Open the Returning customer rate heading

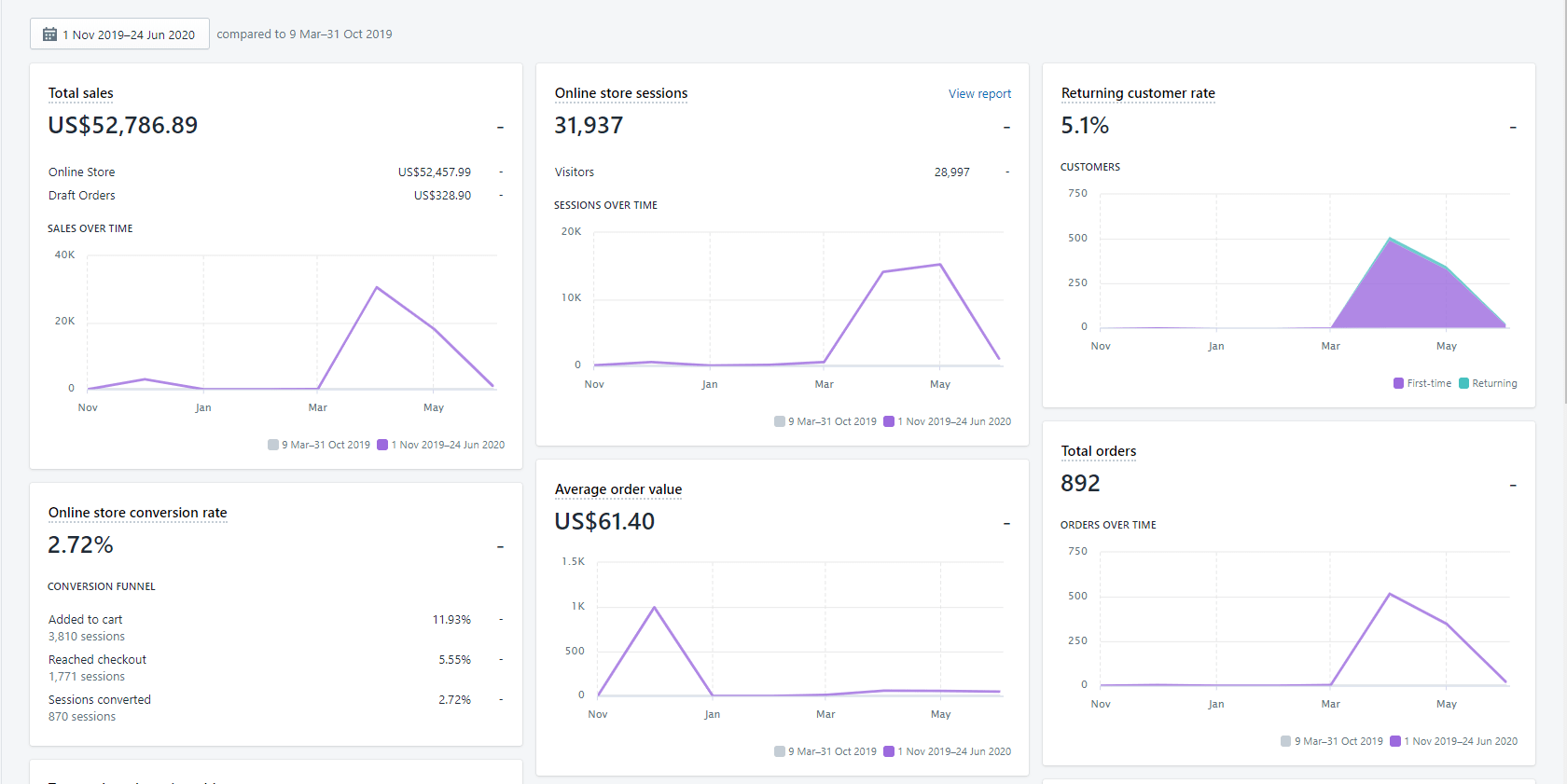[x=1137, y=93]
